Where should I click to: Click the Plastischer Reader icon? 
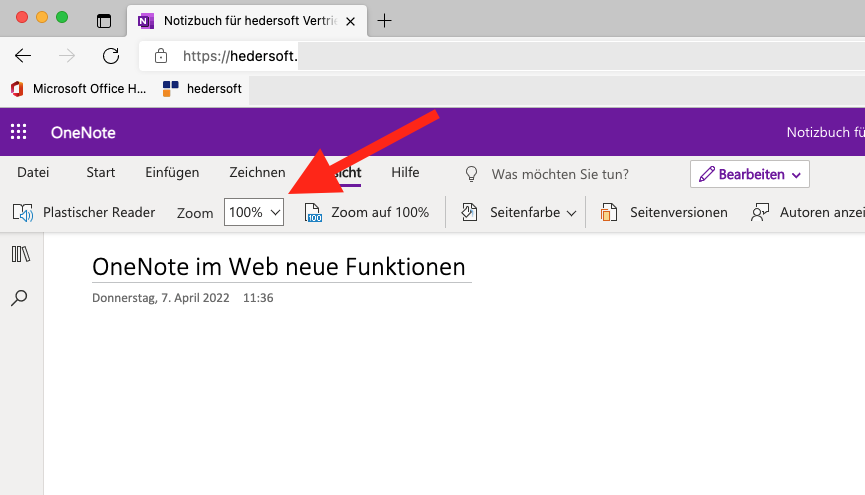(23, 212)
